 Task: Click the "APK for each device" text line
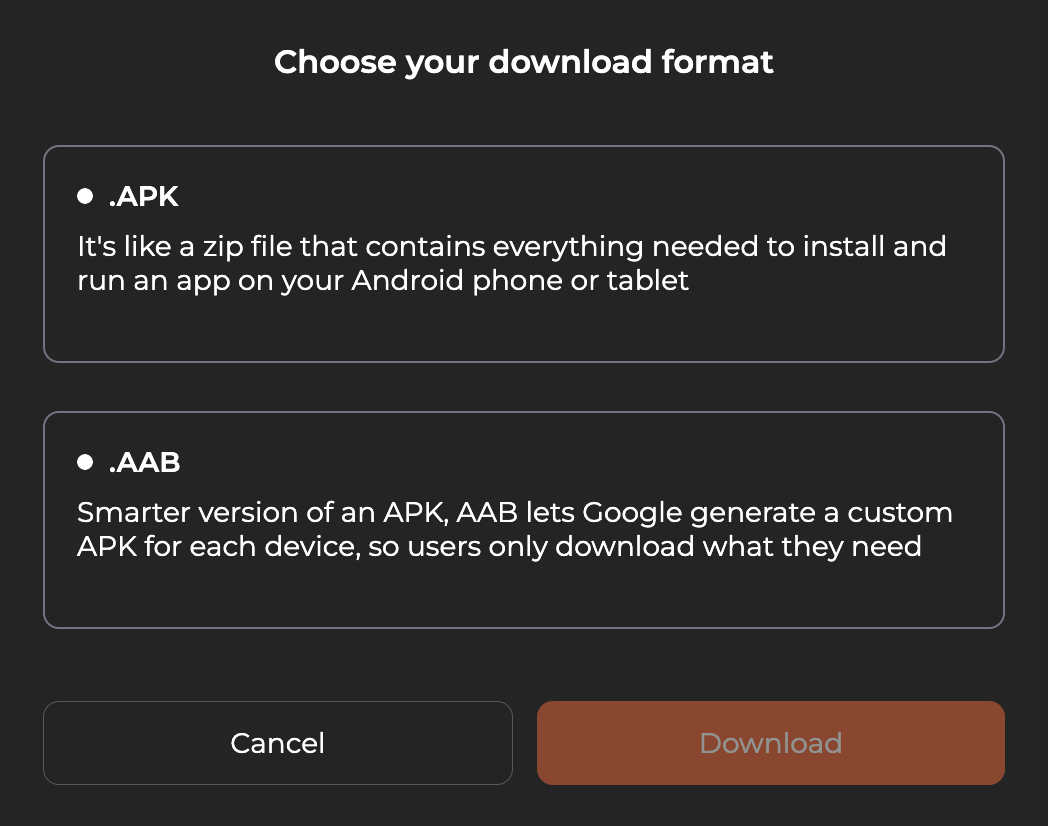pyautogui.click(x=498, y=547)
